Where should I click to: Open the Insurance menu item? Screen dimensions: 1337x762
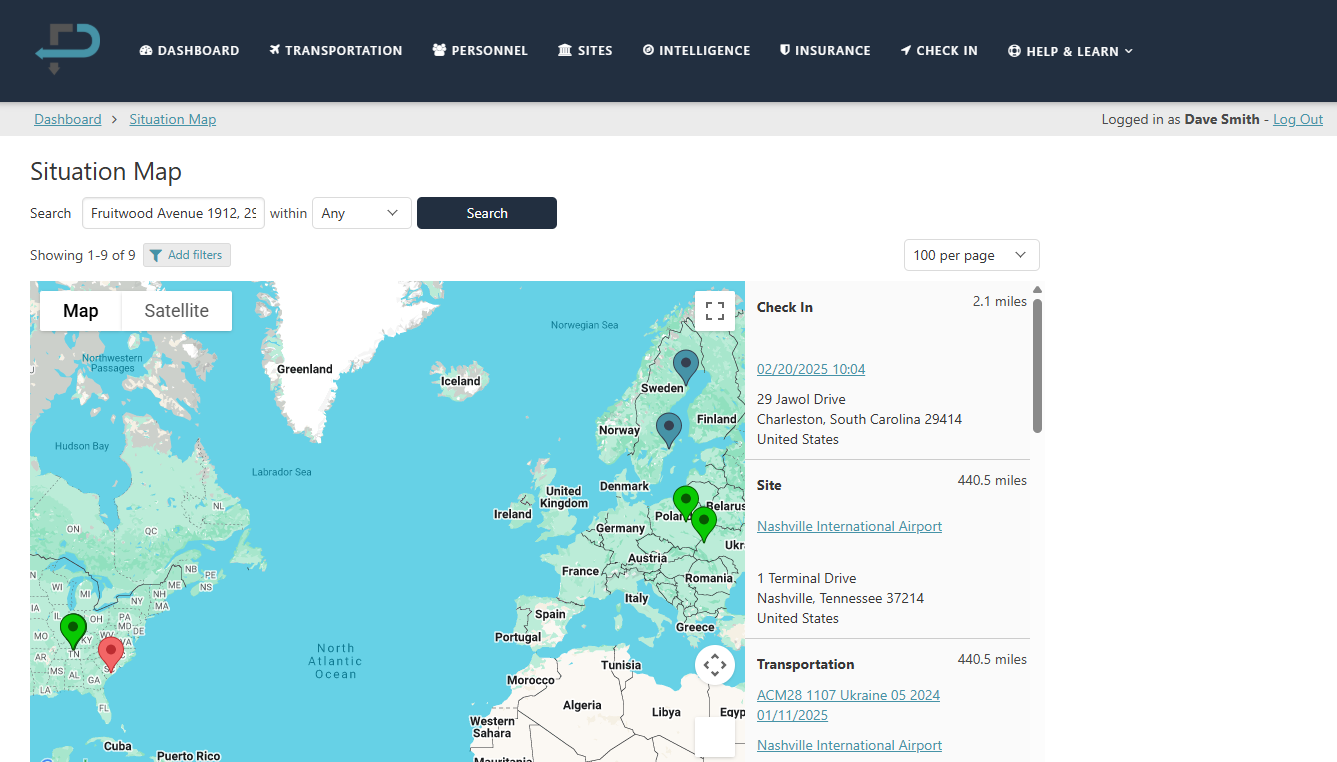[x=825, y=50]
